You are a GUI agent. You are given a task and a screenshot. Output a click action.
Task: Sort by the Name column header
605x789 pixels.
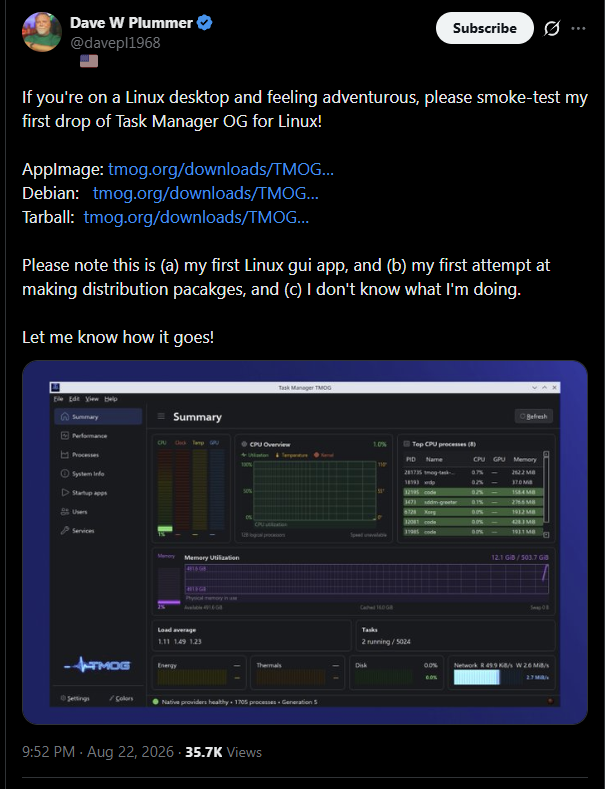click(434, 459)
